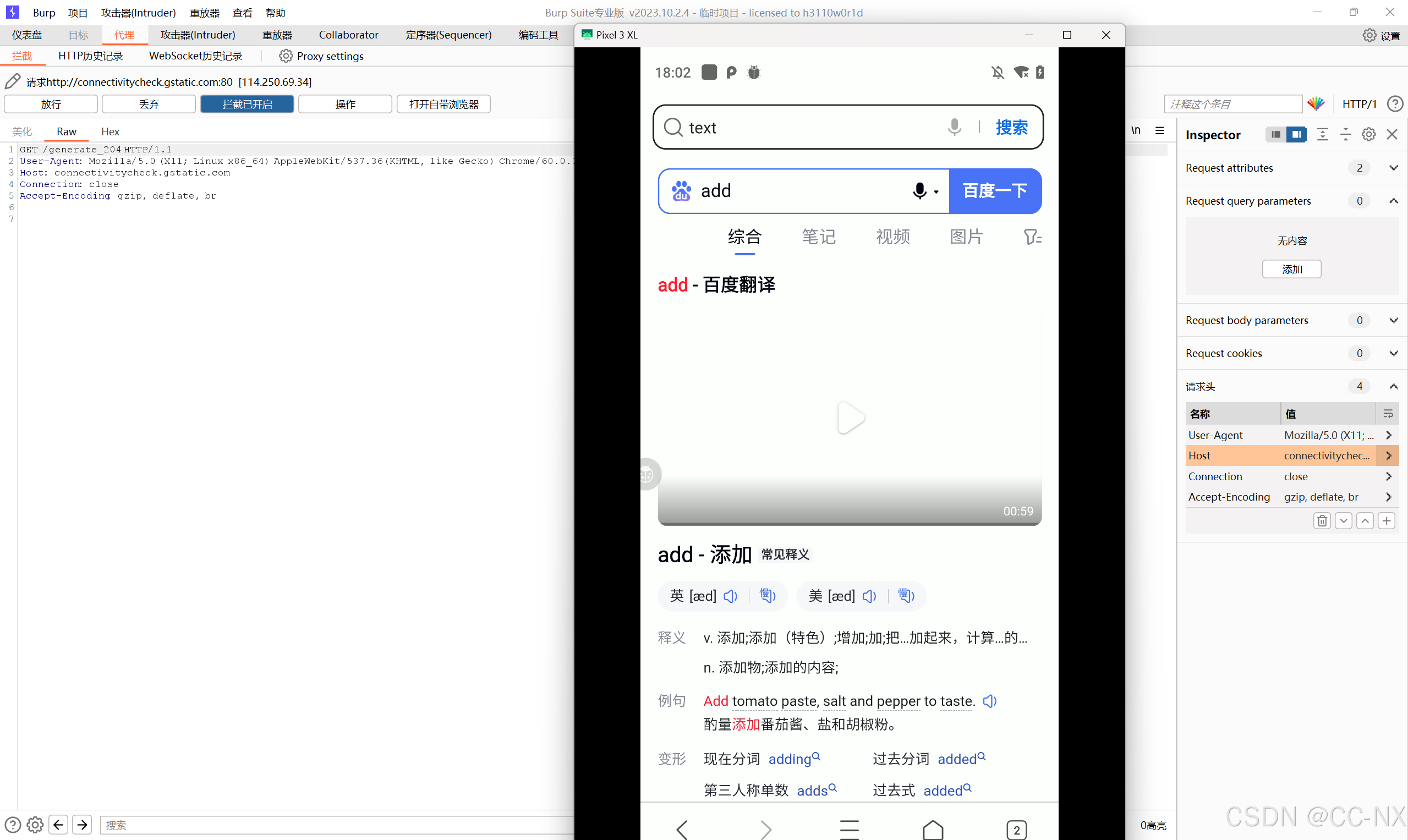The height and width of the screenshot is (840, 1408).
Task: Click the 百度一下 search button
Action: click(995, 191)
